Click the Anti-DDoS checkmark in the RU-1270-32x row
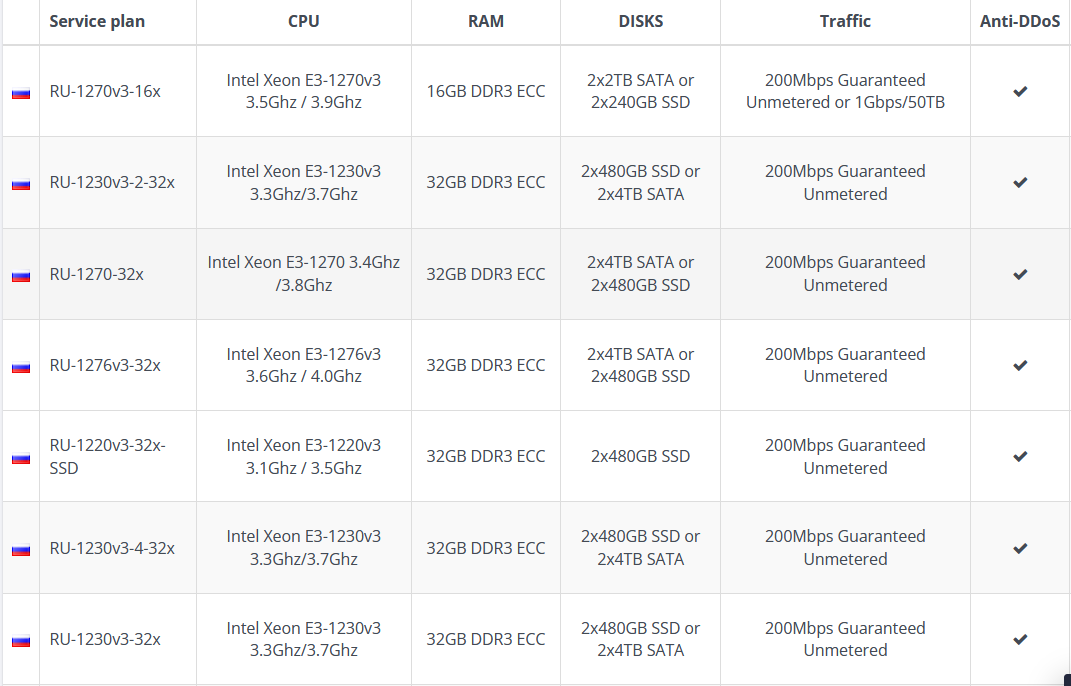This screenshot has width=1071, height=686. 1020,274
